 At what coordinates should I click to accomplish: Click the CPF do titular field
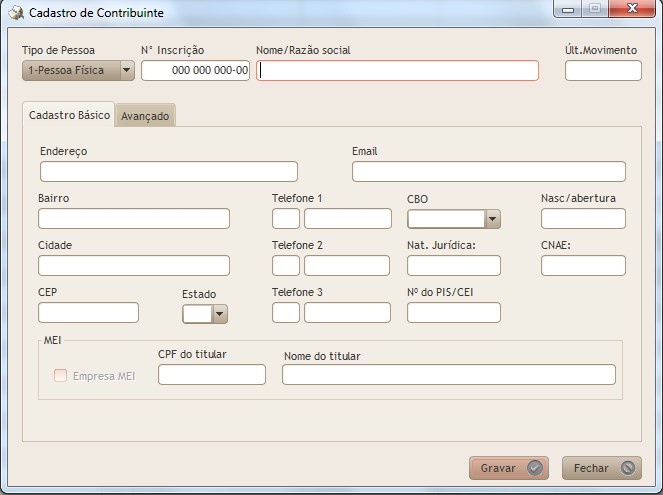click(212, 374)
